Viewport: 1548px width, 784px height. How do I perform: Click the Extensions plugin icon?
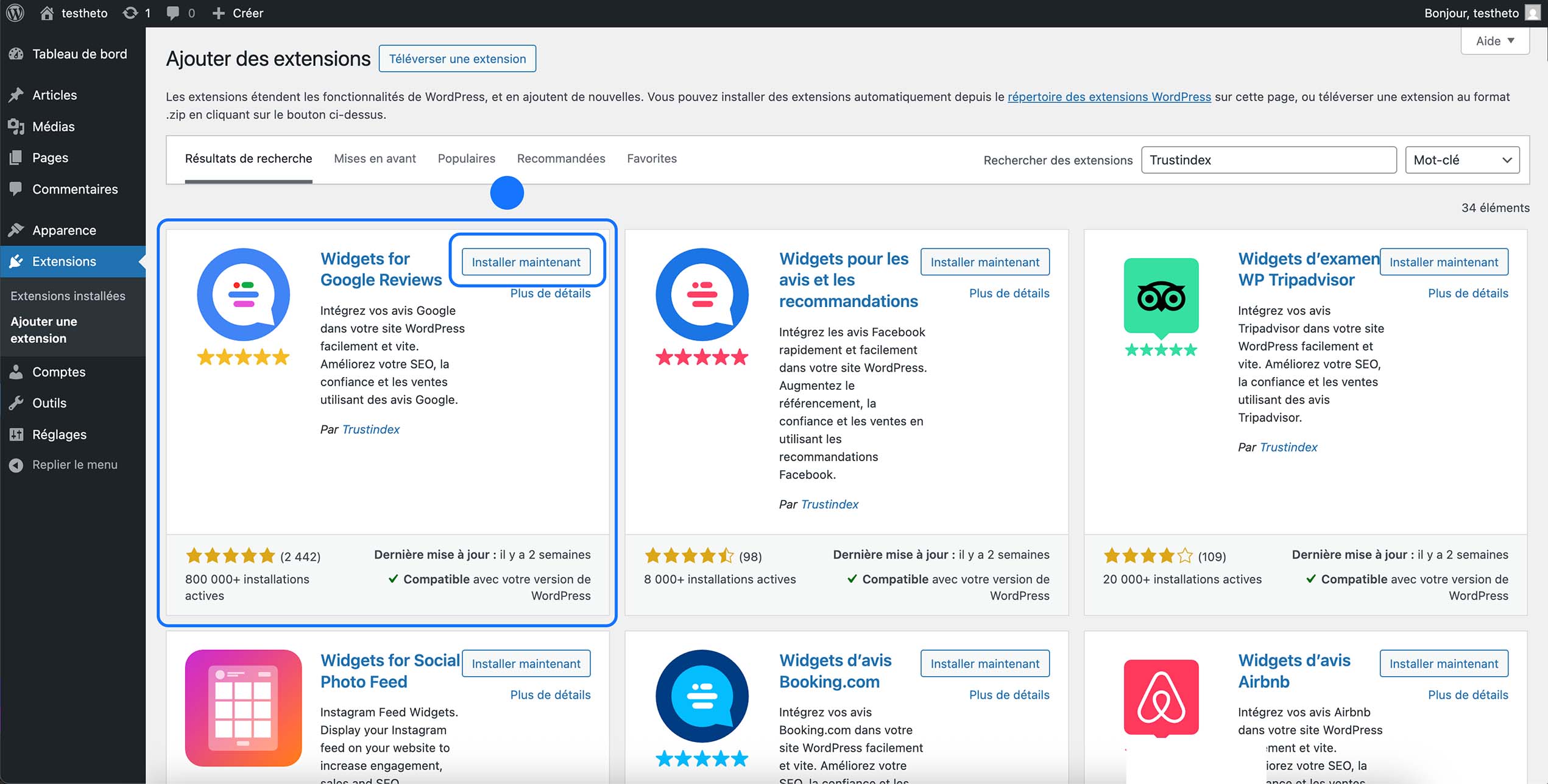coord(16,261)
